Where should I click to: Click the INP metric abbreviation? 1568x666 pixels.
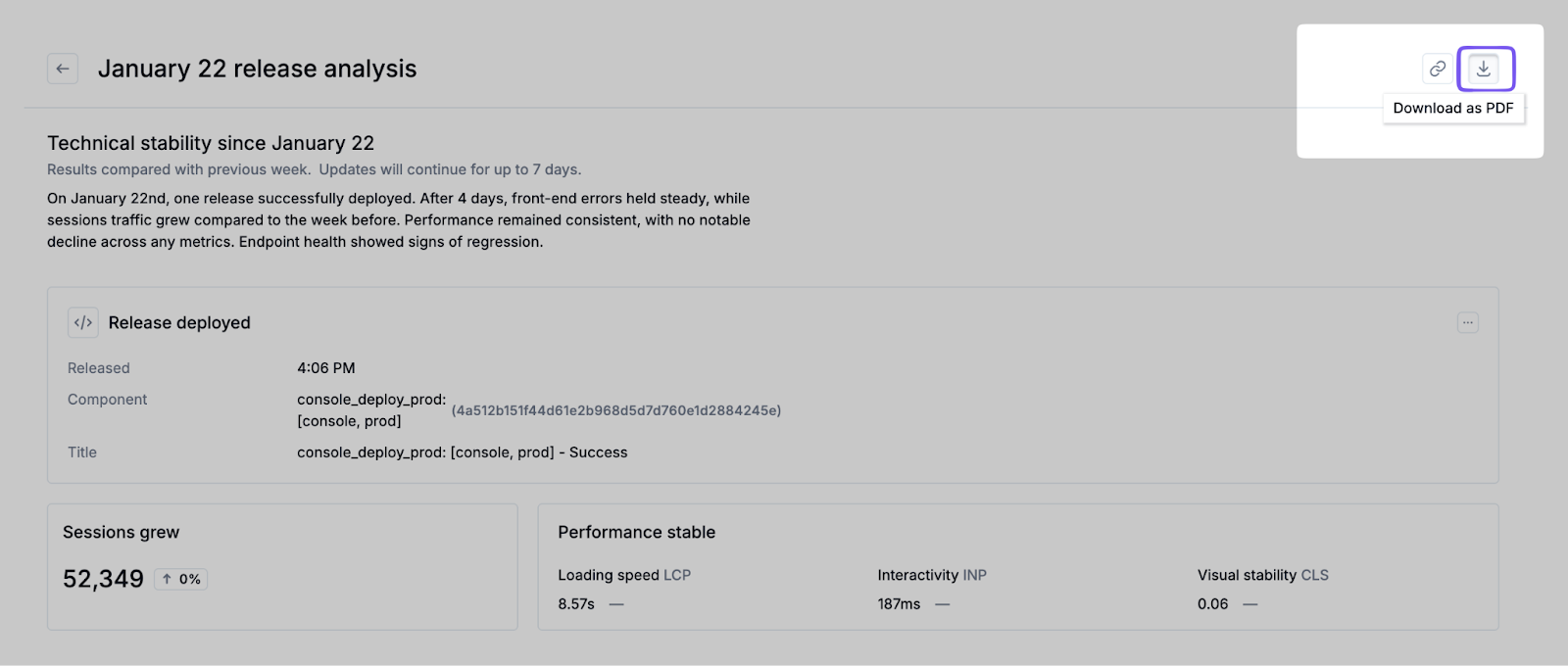pos(974,575)
